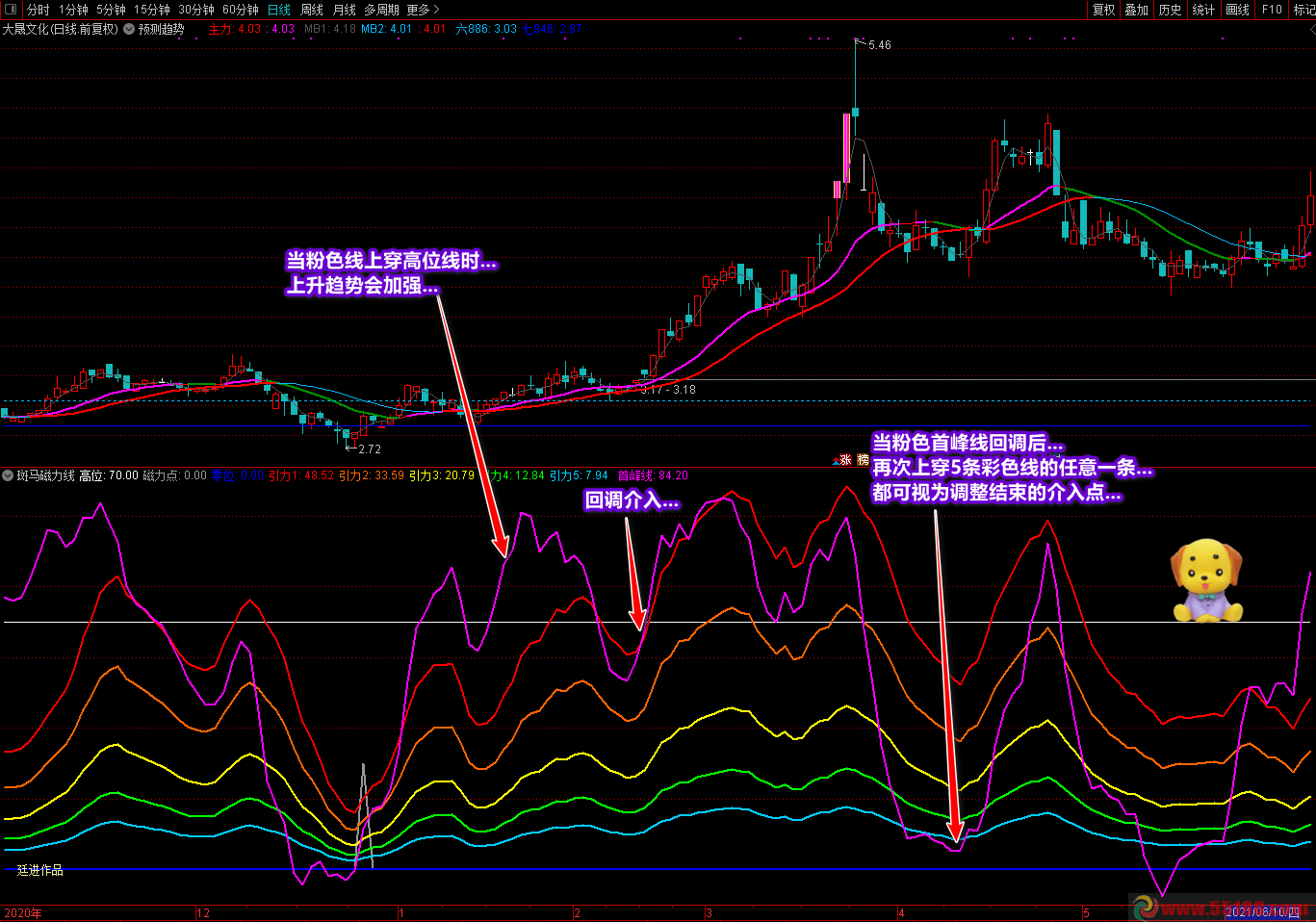
Task: Open the 画线 drawing tools
Action: (x=1237, y=10)
